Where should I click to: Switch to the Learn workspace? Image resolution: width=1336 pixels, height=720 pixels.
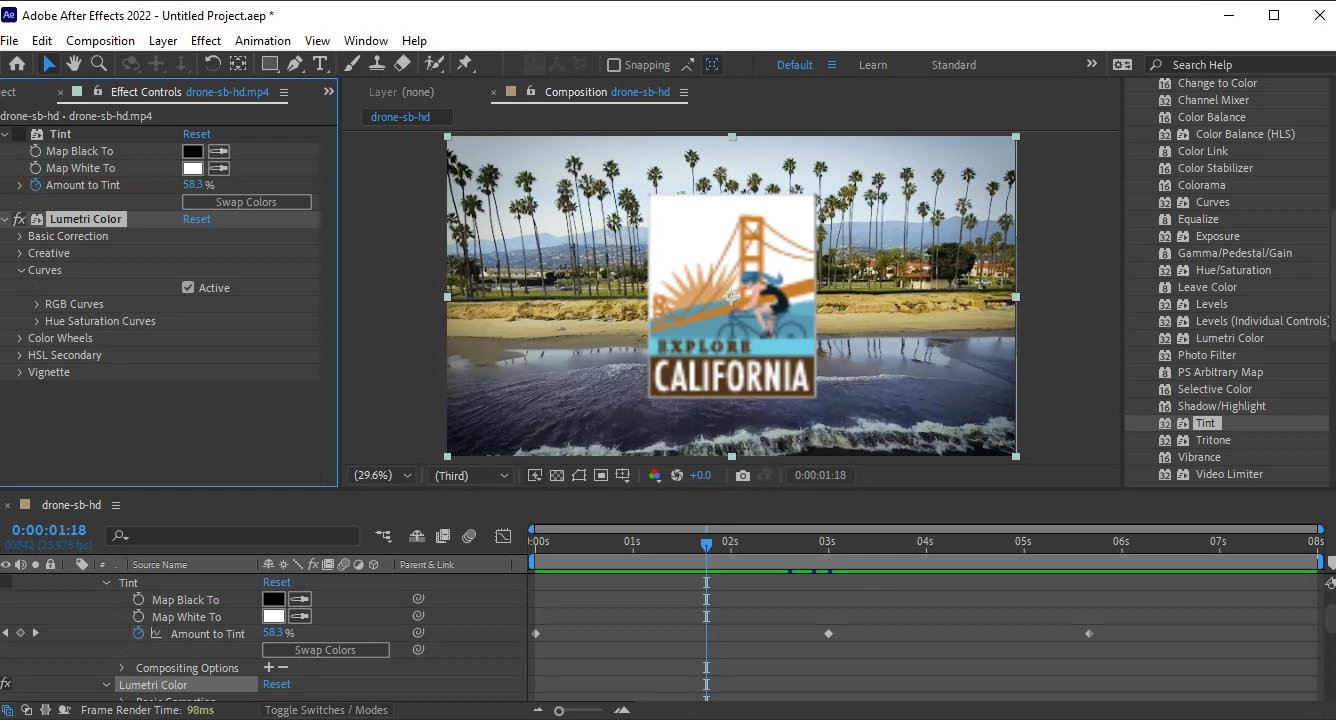[x=872, y=65]
